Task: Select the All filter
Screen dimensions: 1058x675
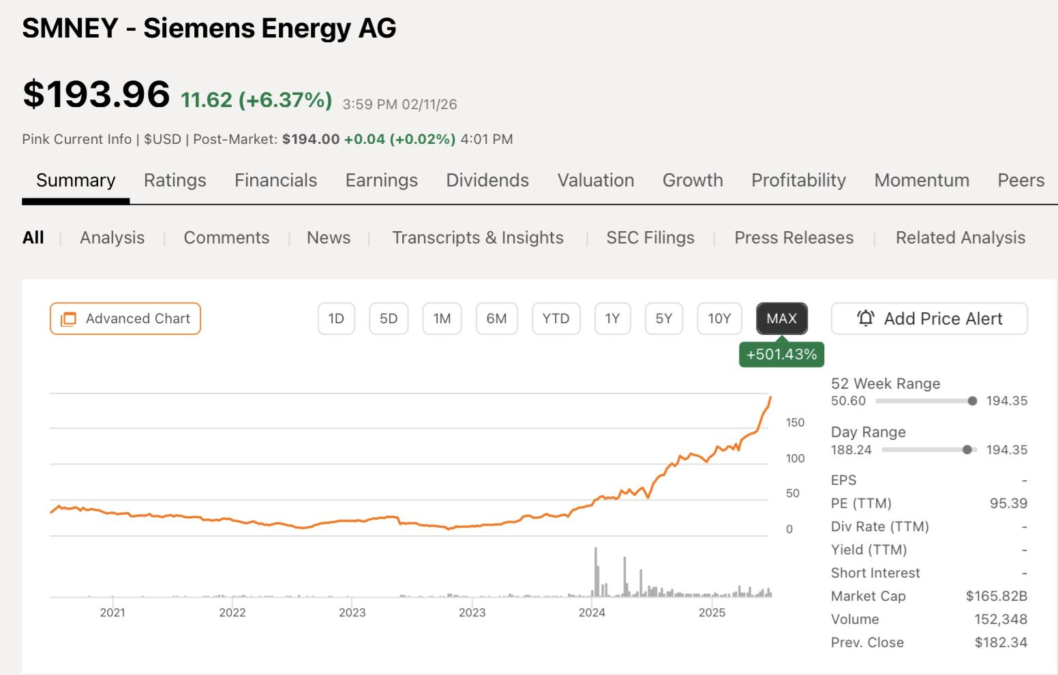Action: point(33,238)
